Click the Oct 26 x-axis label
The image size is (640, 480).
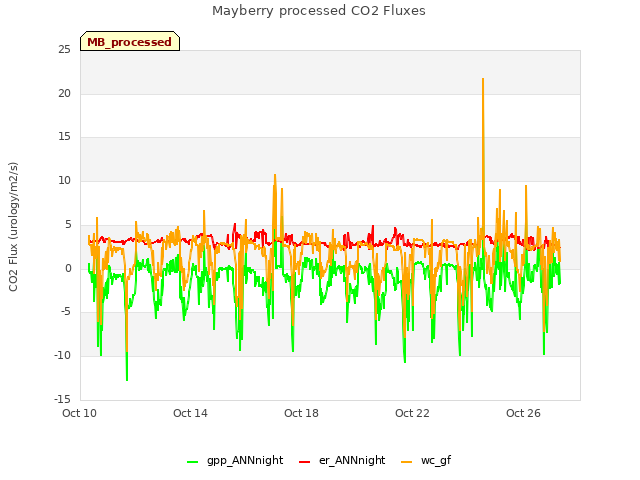click(x=523, y=413)
